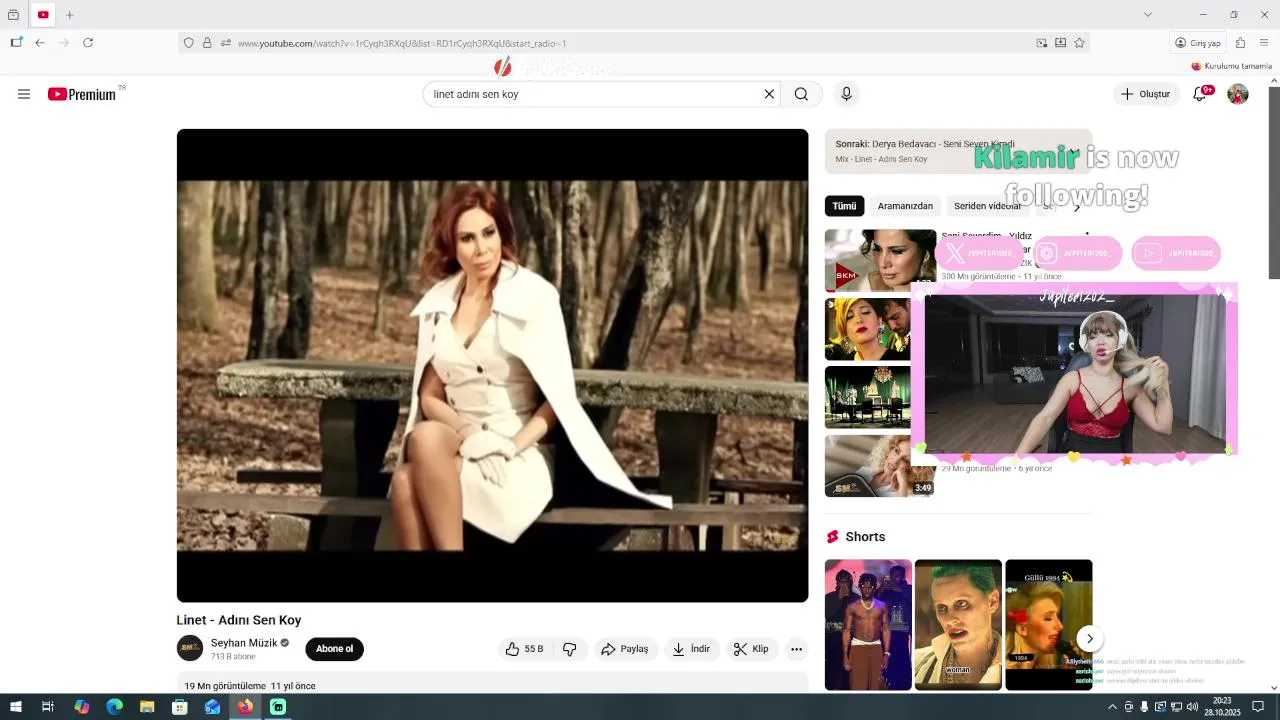This screenshot has height=720, width=1280.
Task: Select the Tümü filter chip
Action: point(844,206)
